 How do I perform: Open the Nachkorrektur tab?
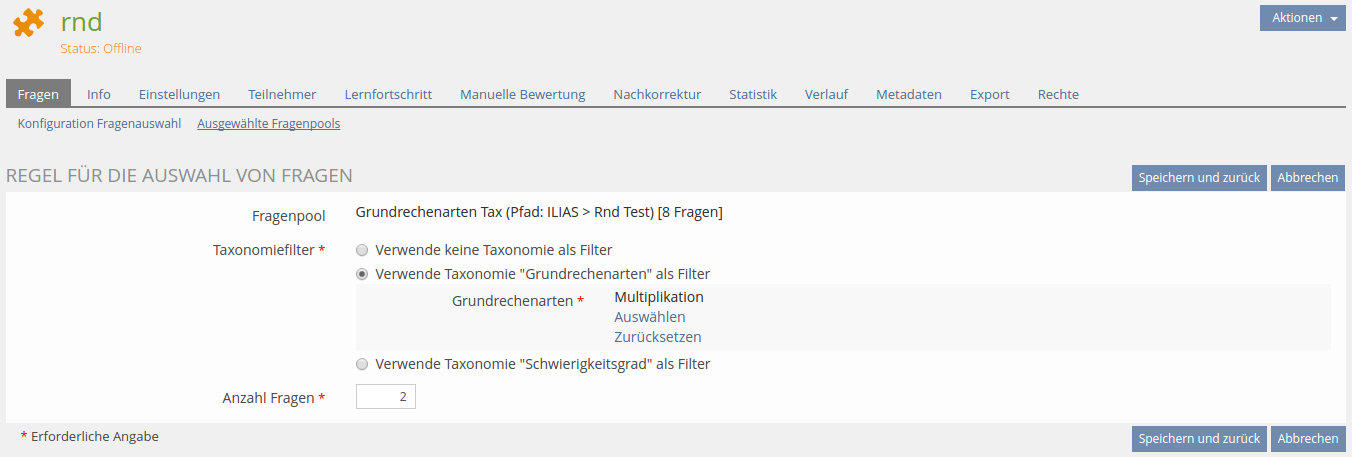click(657, 94)
